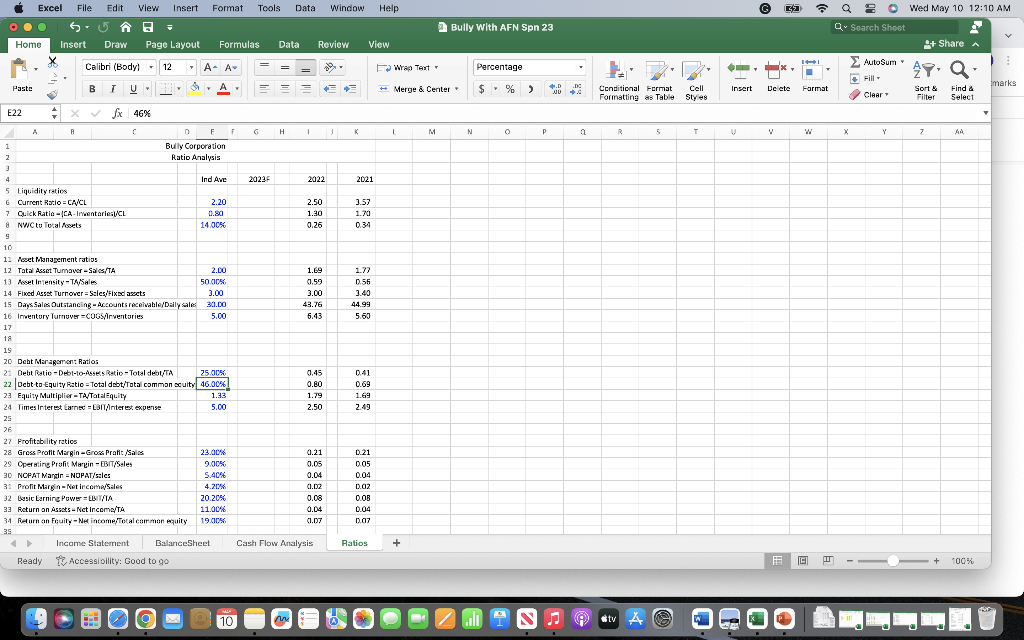Click the Name Box showing E22
The image size is (1024, 640).
27,113
